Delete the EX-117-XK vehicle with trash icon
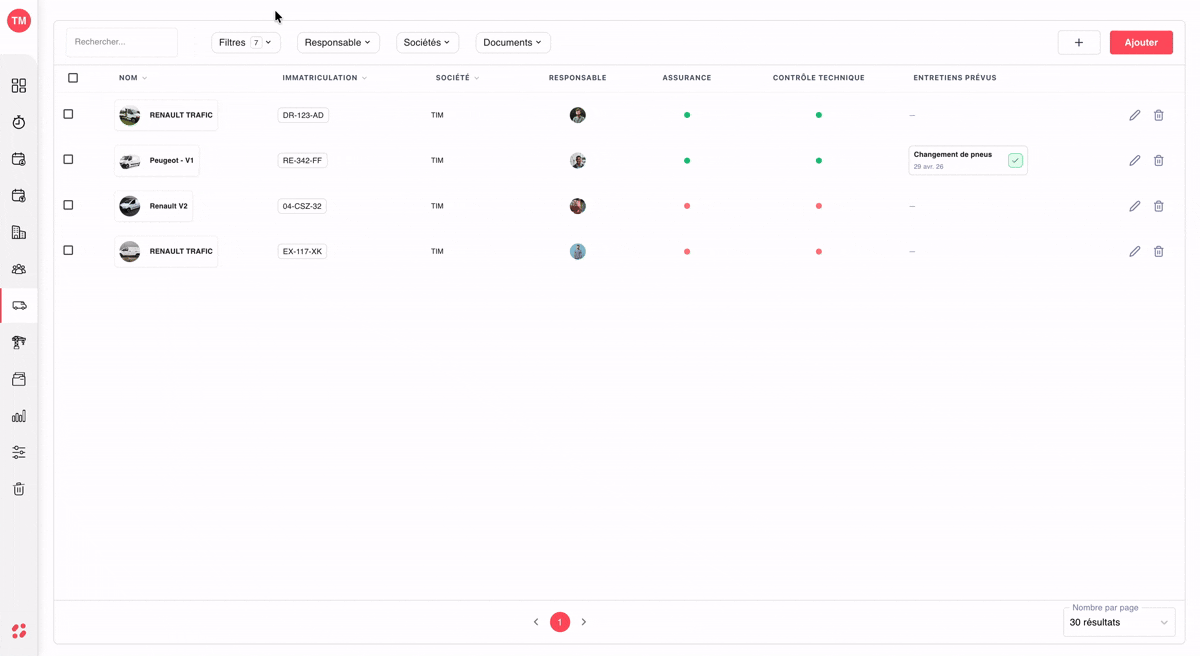Image resolution: width=1200 pixels, height=656 pixels. (1159, 251)
